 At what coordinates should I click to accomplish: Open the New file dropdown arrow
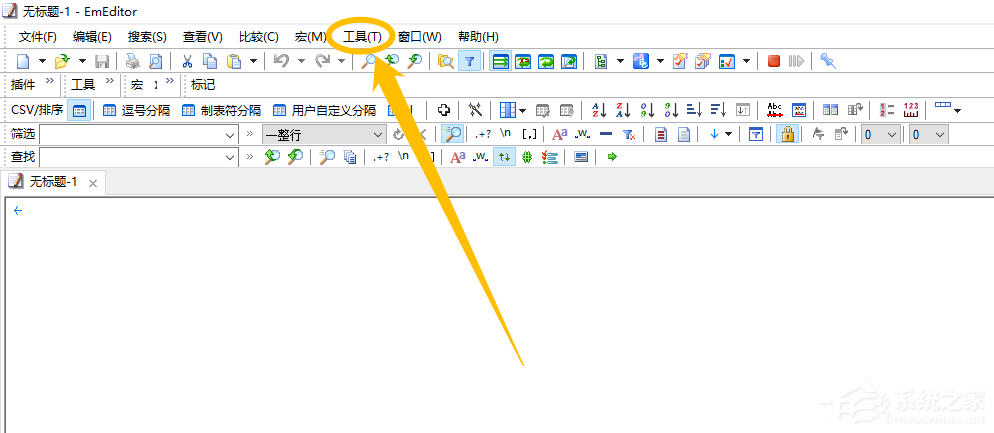click(x=42, y=61)
